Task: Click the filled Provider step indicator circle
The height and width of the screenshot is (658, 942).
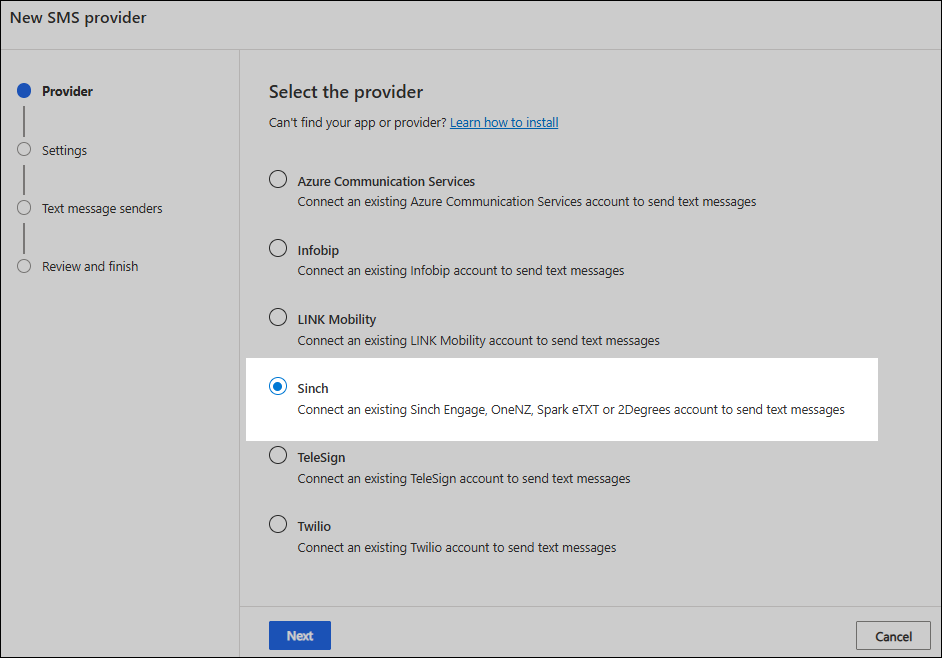Action: click(24, 91)
